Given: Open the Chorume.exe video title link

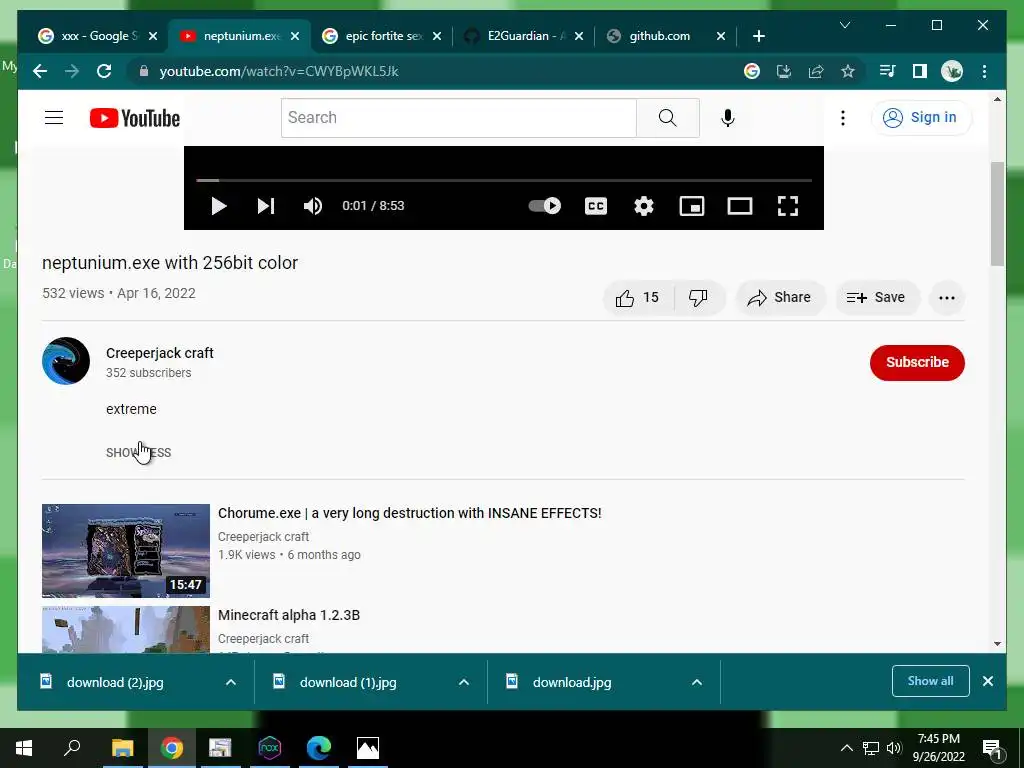Looking at the screenshot, I should tap(409, 513).
